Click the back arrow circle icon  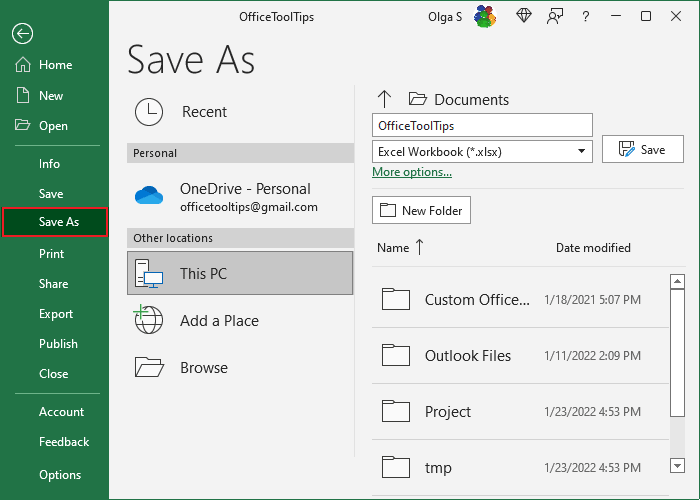pyautogui.click(x=22, y=33)
